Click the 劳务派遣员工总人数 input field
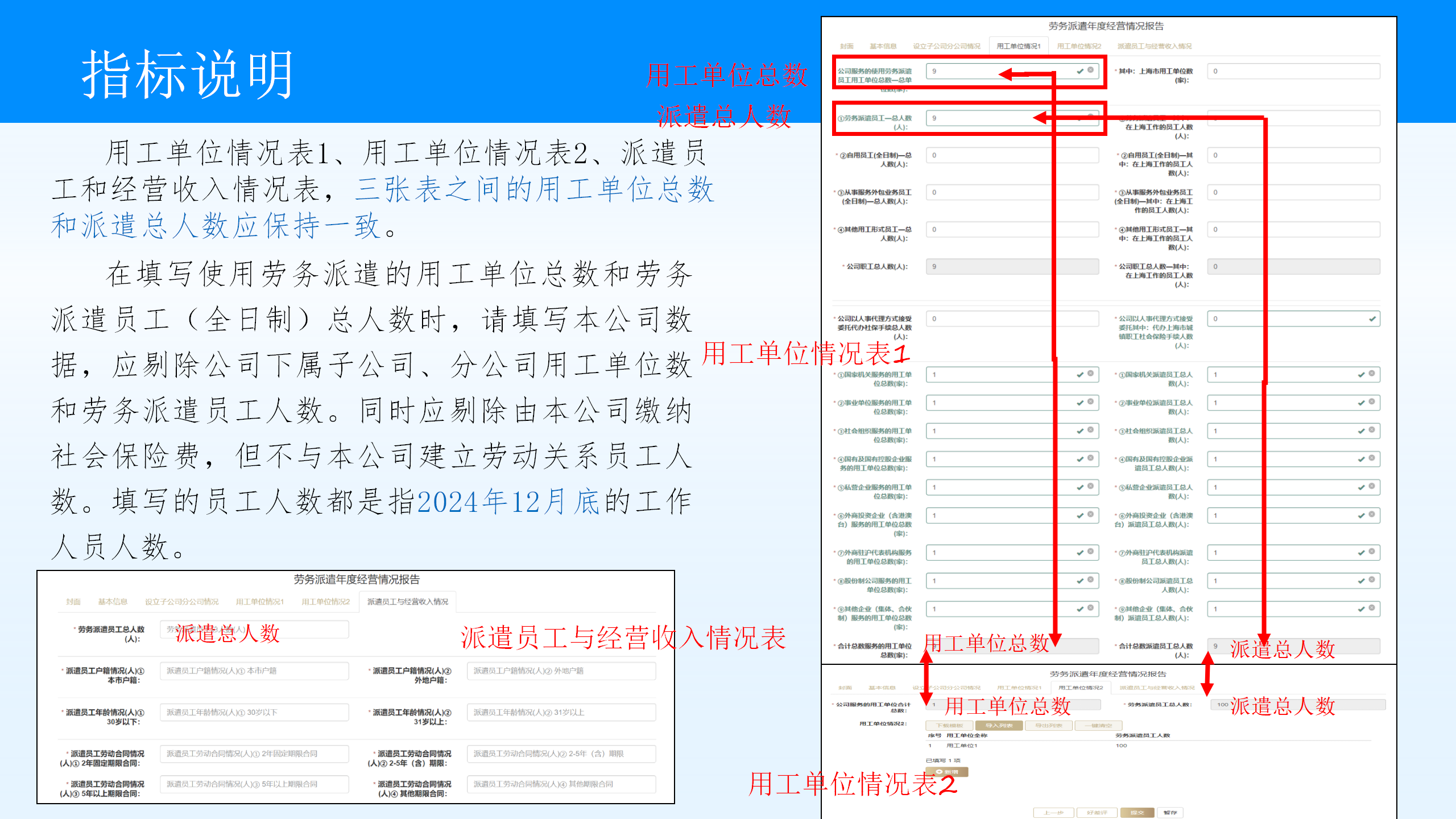 pos(254,630)
